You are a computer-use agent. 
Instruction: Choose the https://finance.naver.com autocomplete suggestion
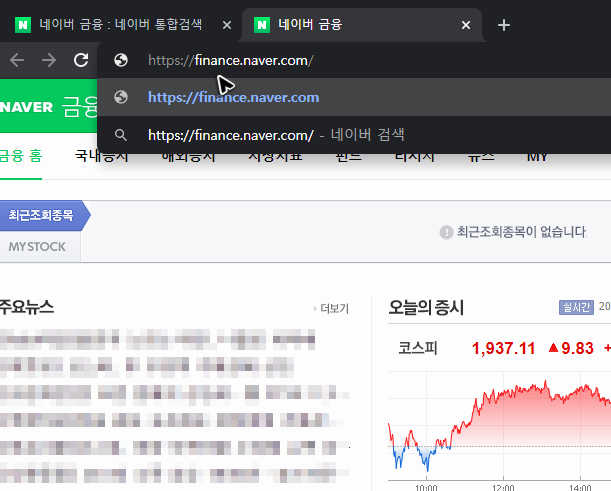(x=354, y=97)
